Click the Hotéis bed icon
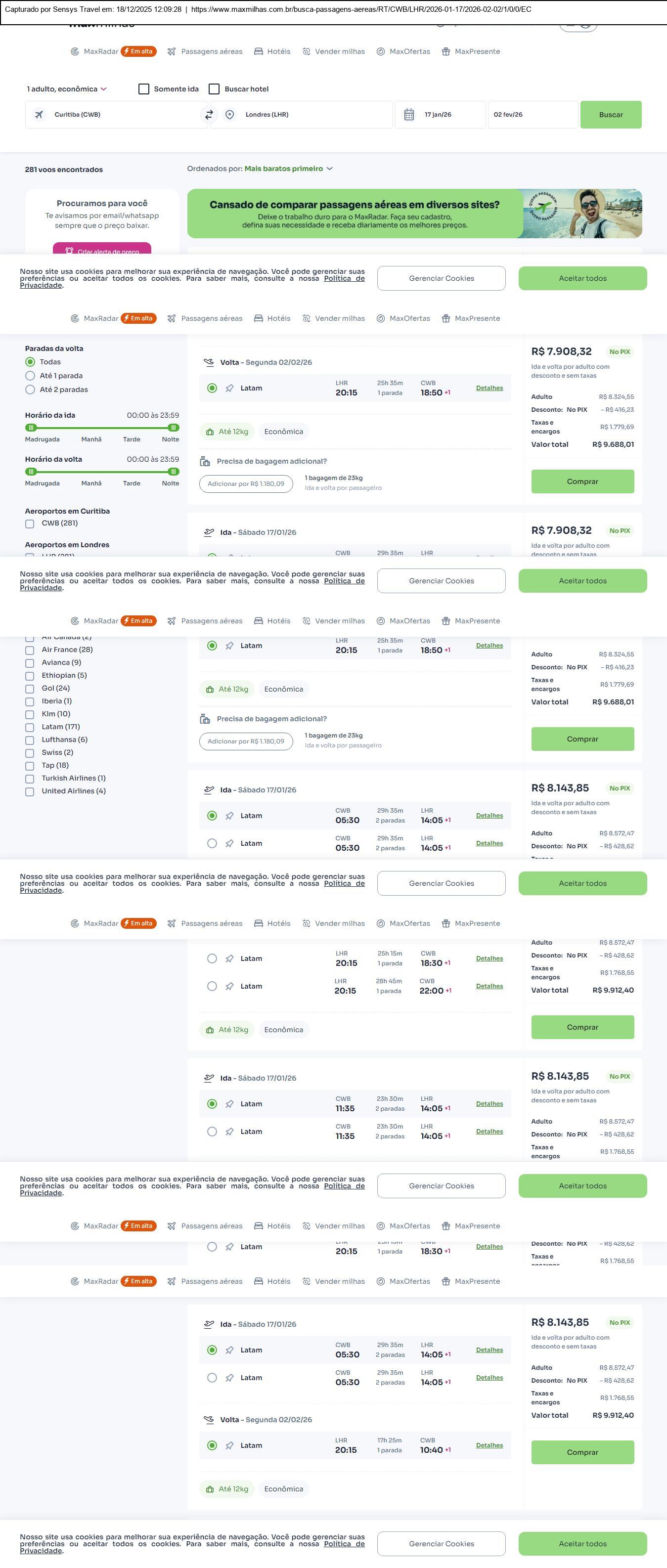This screenshot has width=667, height=1568. click(259, 52)
